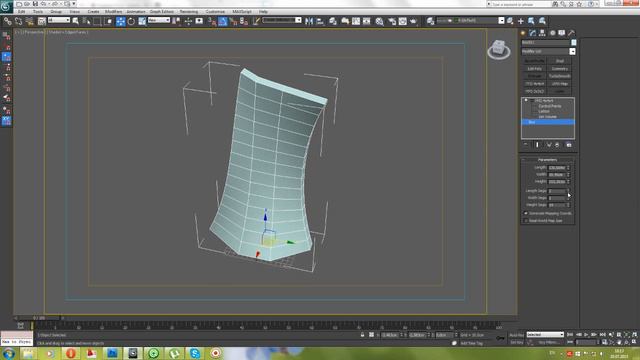Toggle Generate Mapping Coords checkbox
Image resolution: width=640 pixels, height=360 pixels.
pos(526,213)
